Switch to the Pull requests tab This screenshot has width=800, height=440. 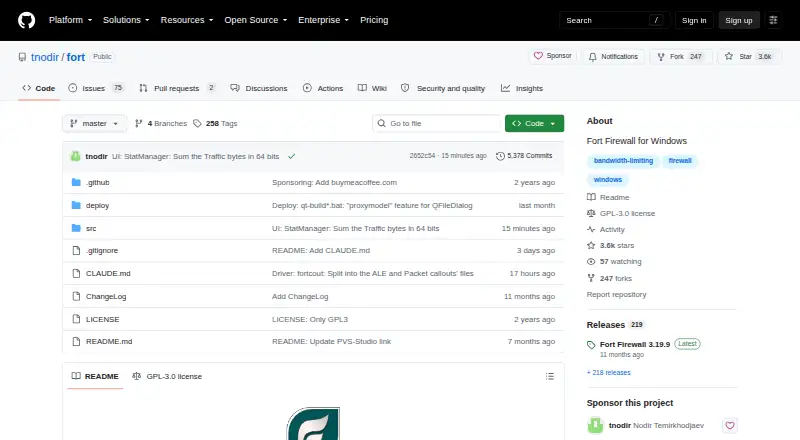point(177,88)
